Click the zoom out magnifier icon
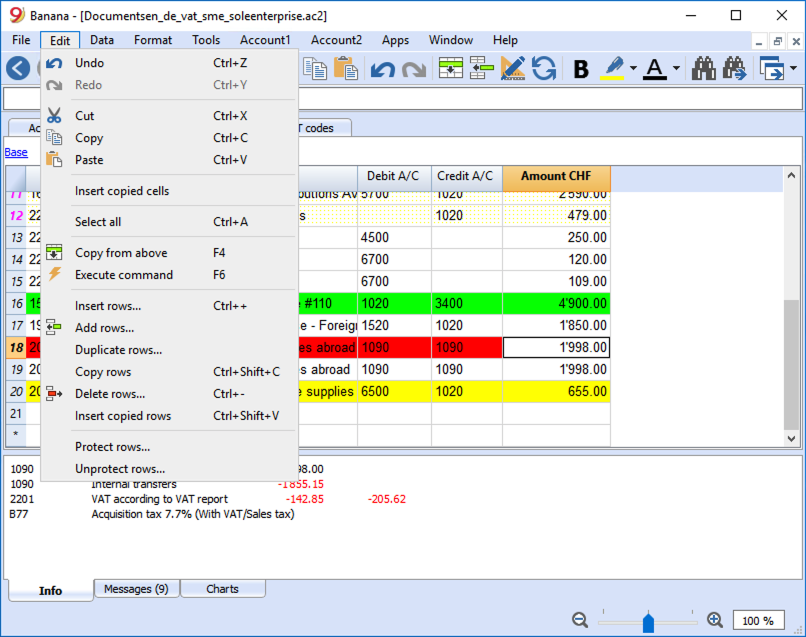This screenshot has width=806, height=637. coord(580,620)
